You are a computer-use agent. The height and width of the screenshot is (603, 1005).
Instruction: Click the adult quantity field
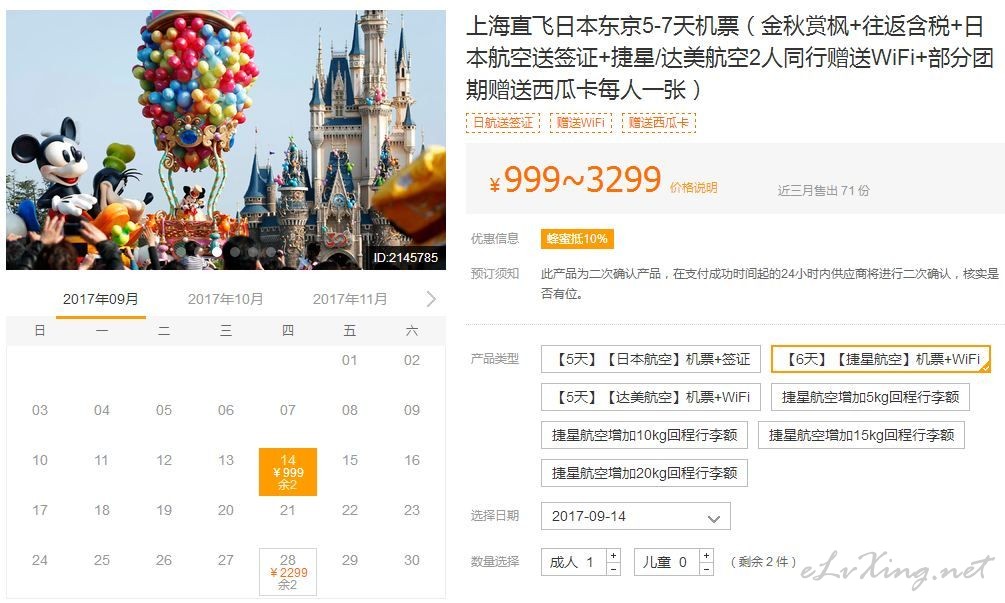tap(574, 562)
